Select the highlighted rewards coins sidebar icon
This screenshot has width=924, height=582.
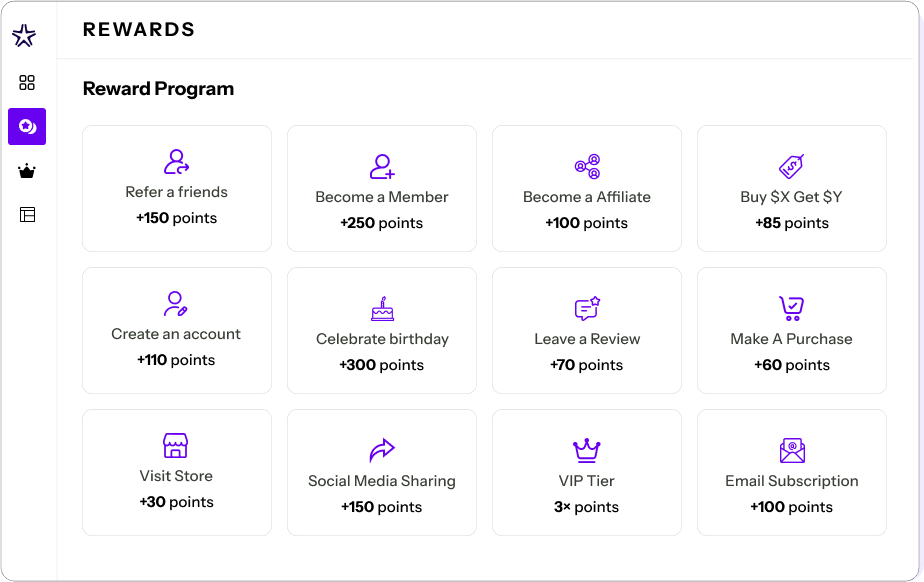click(x=27, y=127)
